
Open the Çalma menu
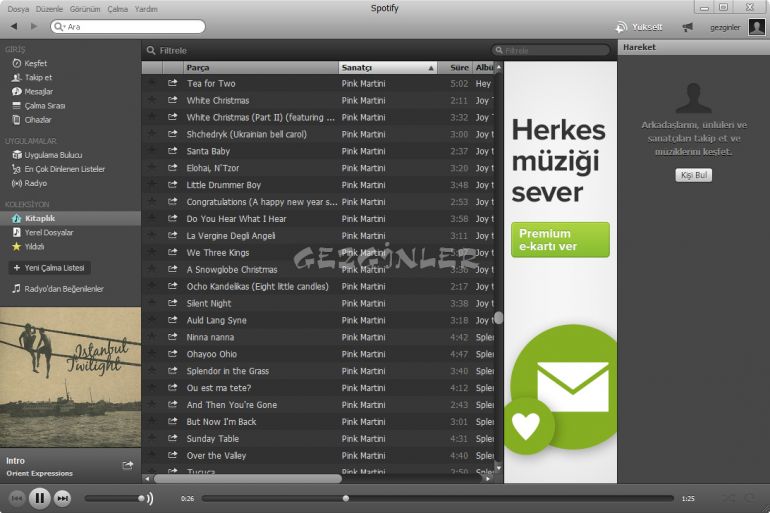click(117, 9)
